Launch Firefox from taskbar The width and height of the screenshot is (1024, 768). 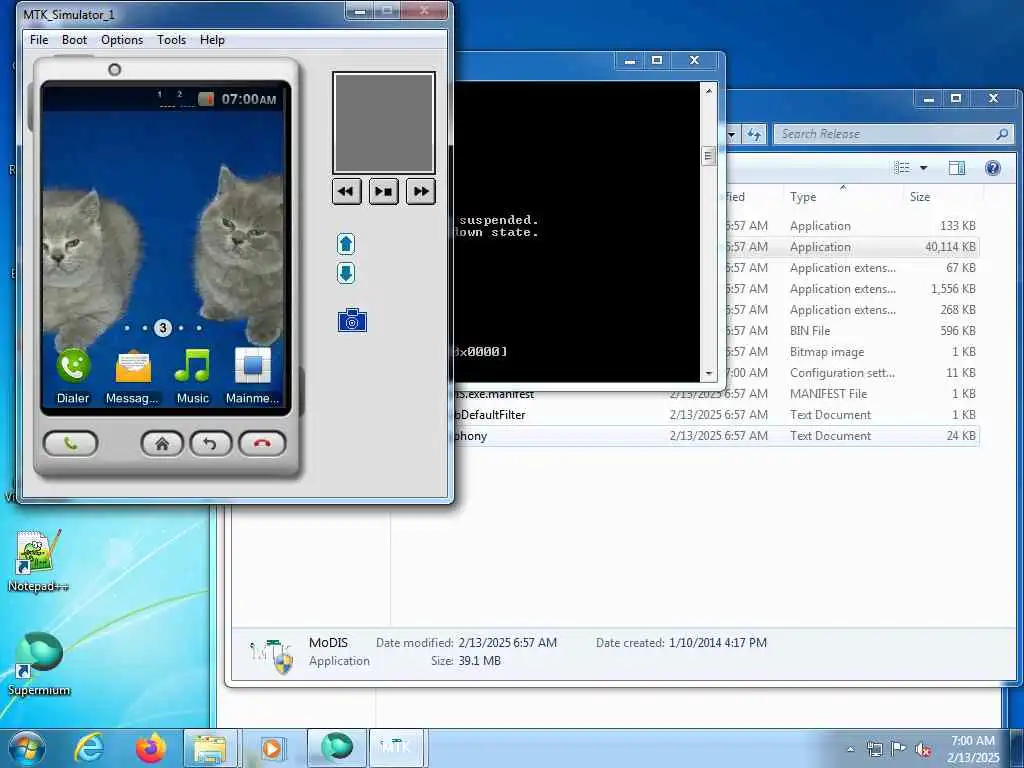pos(151,748)
